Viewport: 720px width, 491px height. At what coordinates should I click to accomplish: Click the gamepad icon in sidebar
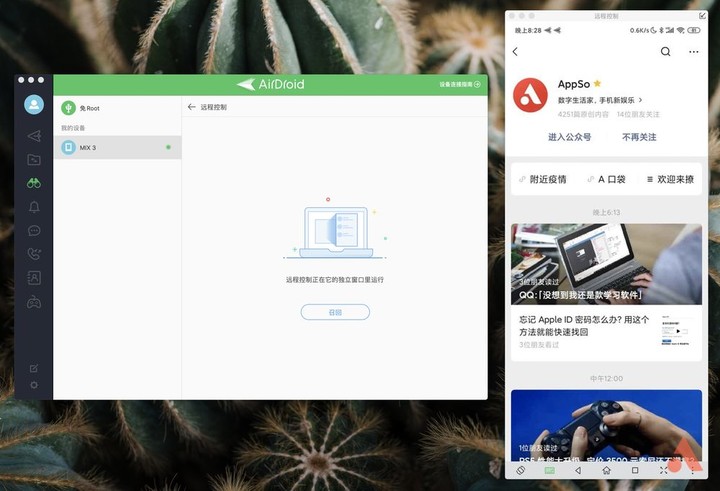coord(34,302)
